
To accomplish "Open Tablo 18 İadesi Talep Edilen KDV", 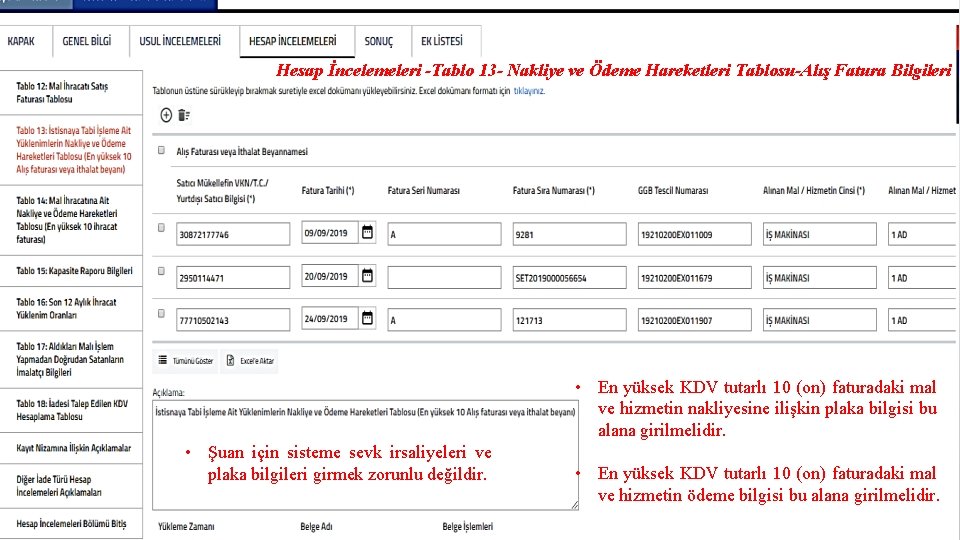I will pyautogui.click(x=71, y=410).
